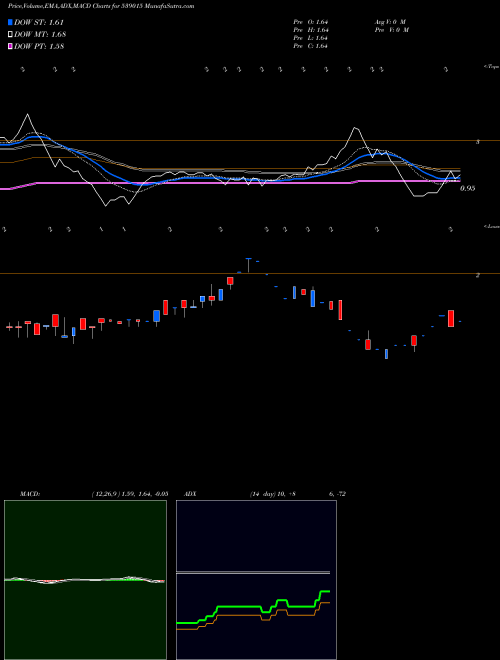Click the magenta DOW PT legend swatch

11,46
